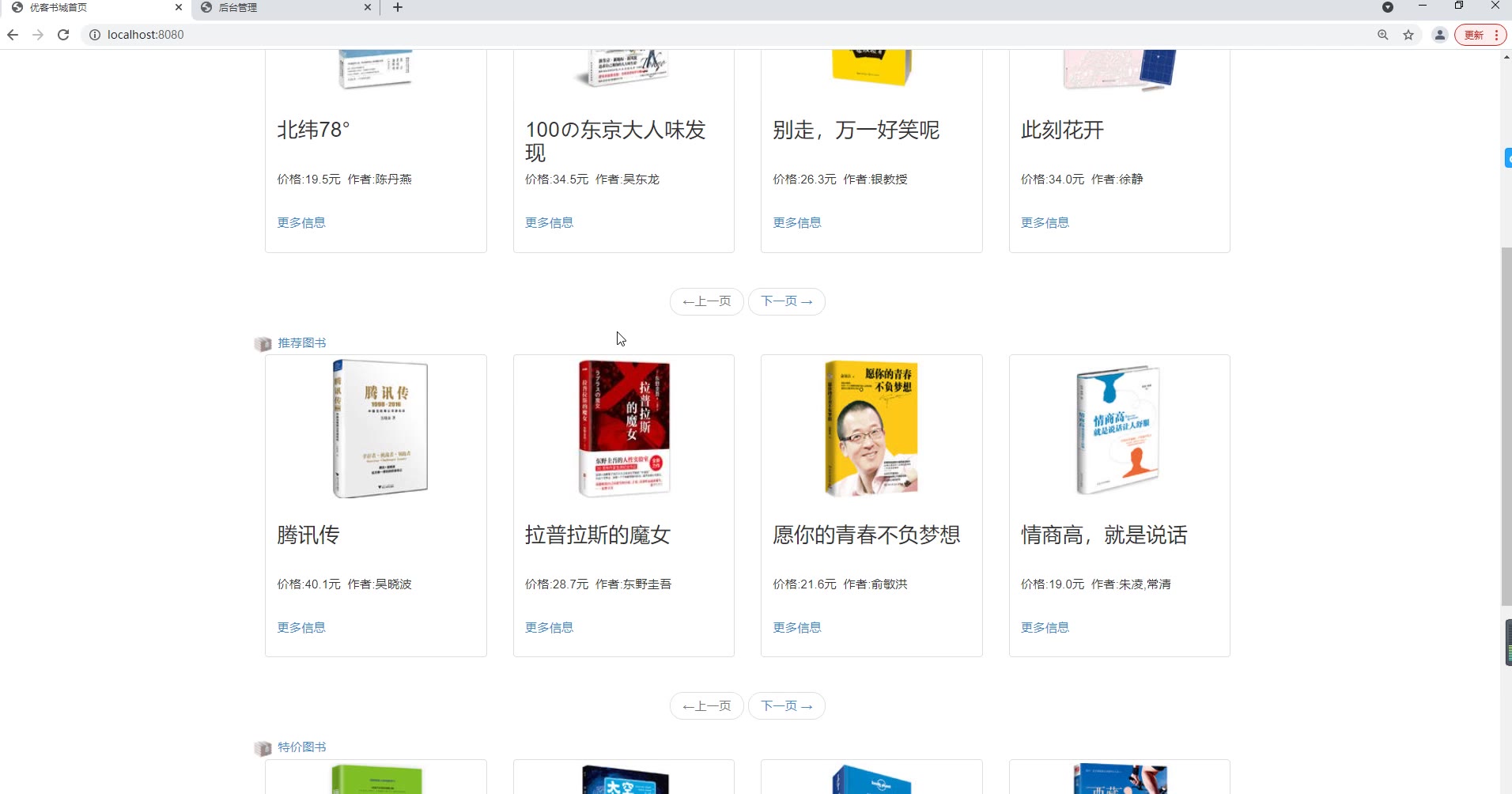The width and height of the screenshot is (1512, 794).
Task: Click the 北纬78° title text
Action: pos(313,130)
